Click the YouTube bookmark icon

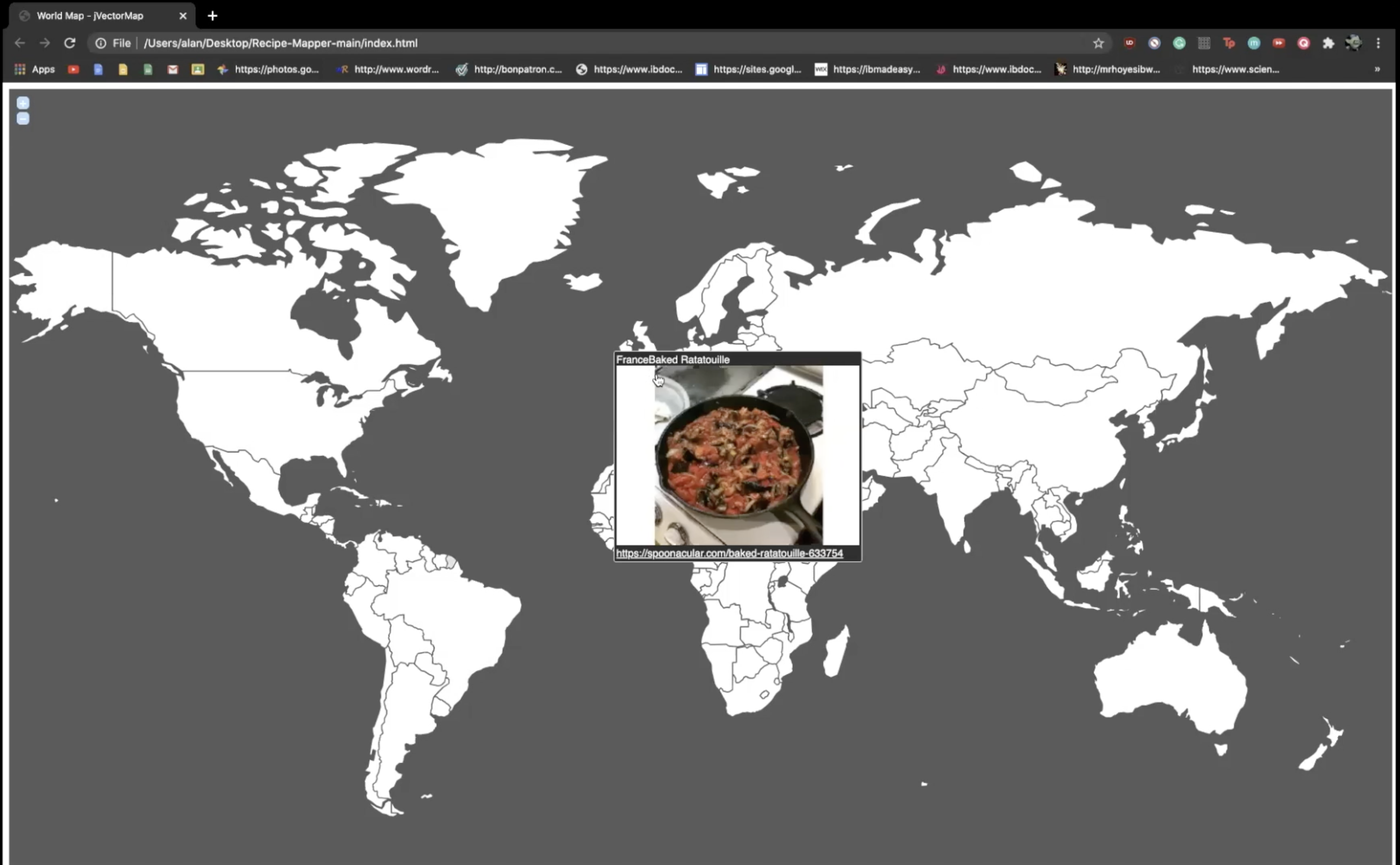click(74, 69)
